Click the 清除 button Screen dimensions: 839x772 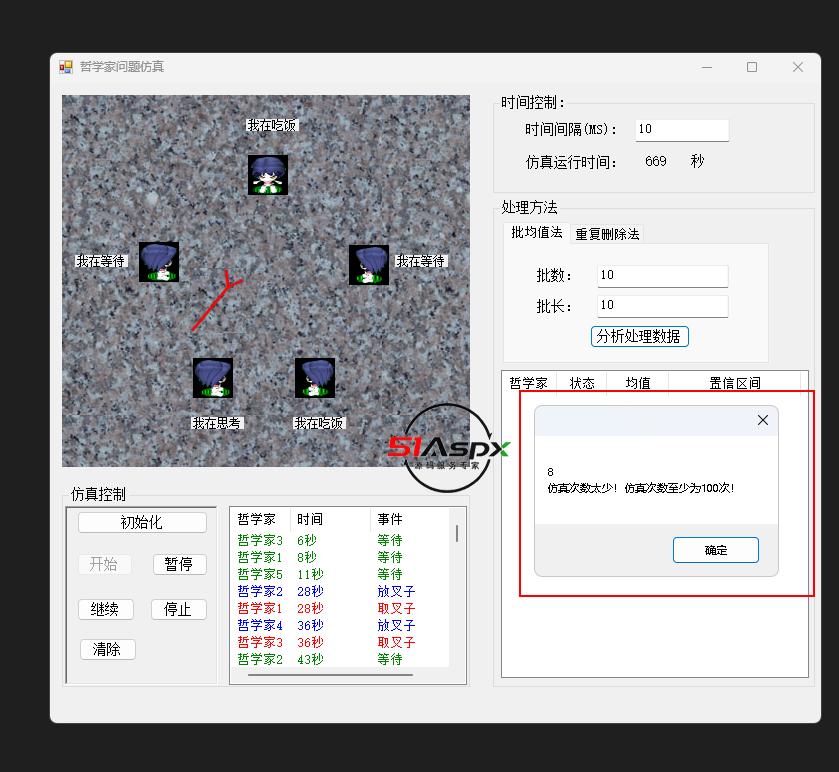pyautogui.click(x=107, y=649)
